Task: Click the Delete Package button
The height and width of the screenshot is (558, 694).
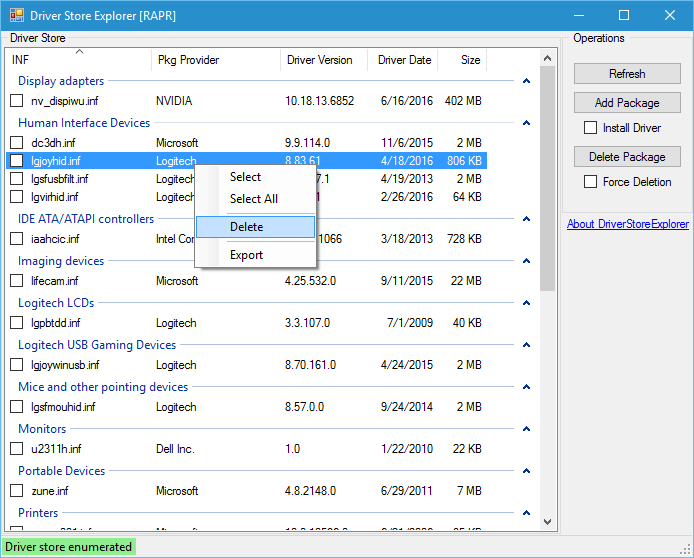Action: pyautogui.click(x=627, y=157)
